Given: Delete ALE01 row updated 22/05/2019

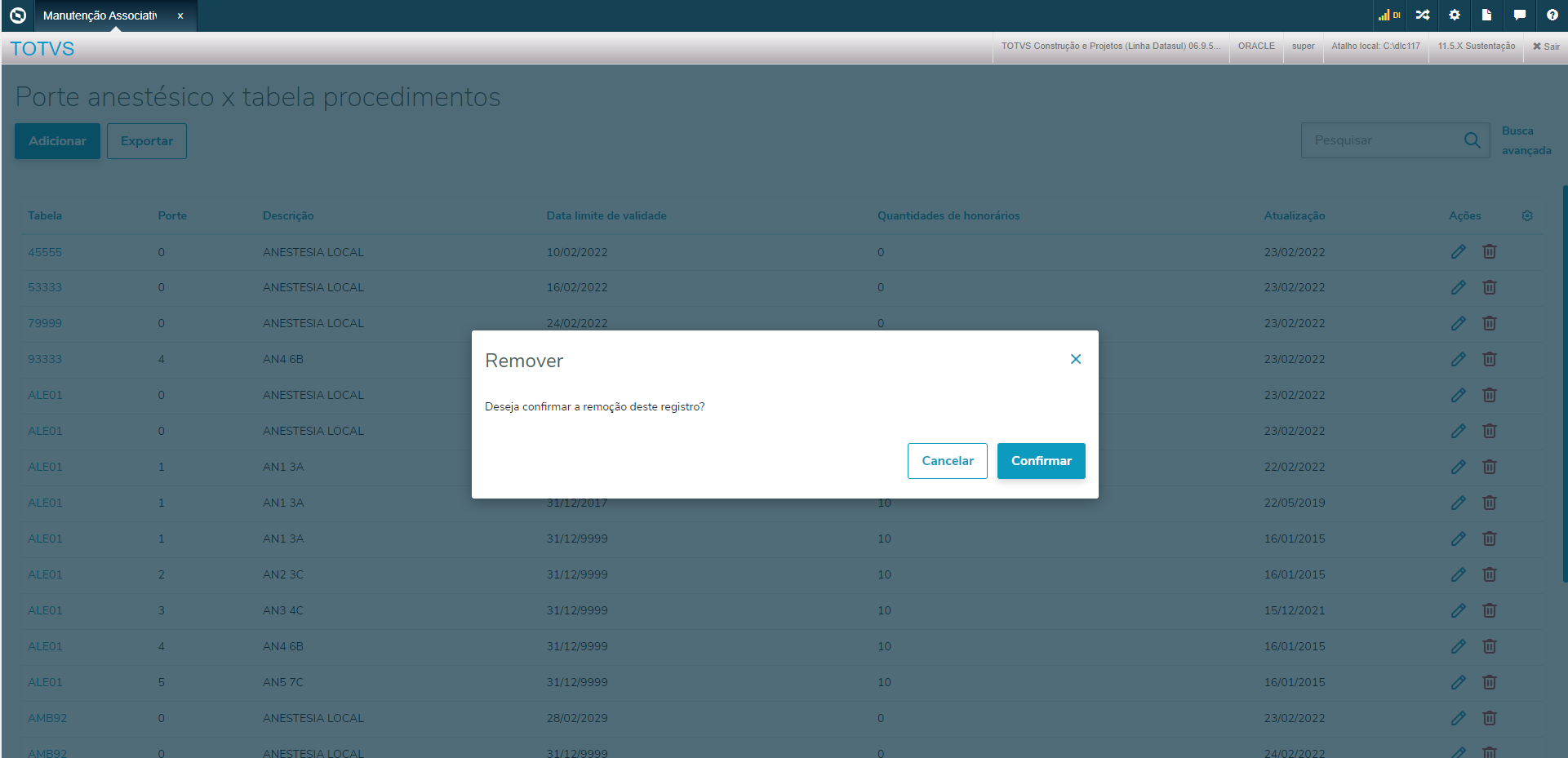Looking at the screenshot, I should (1490, 503).
